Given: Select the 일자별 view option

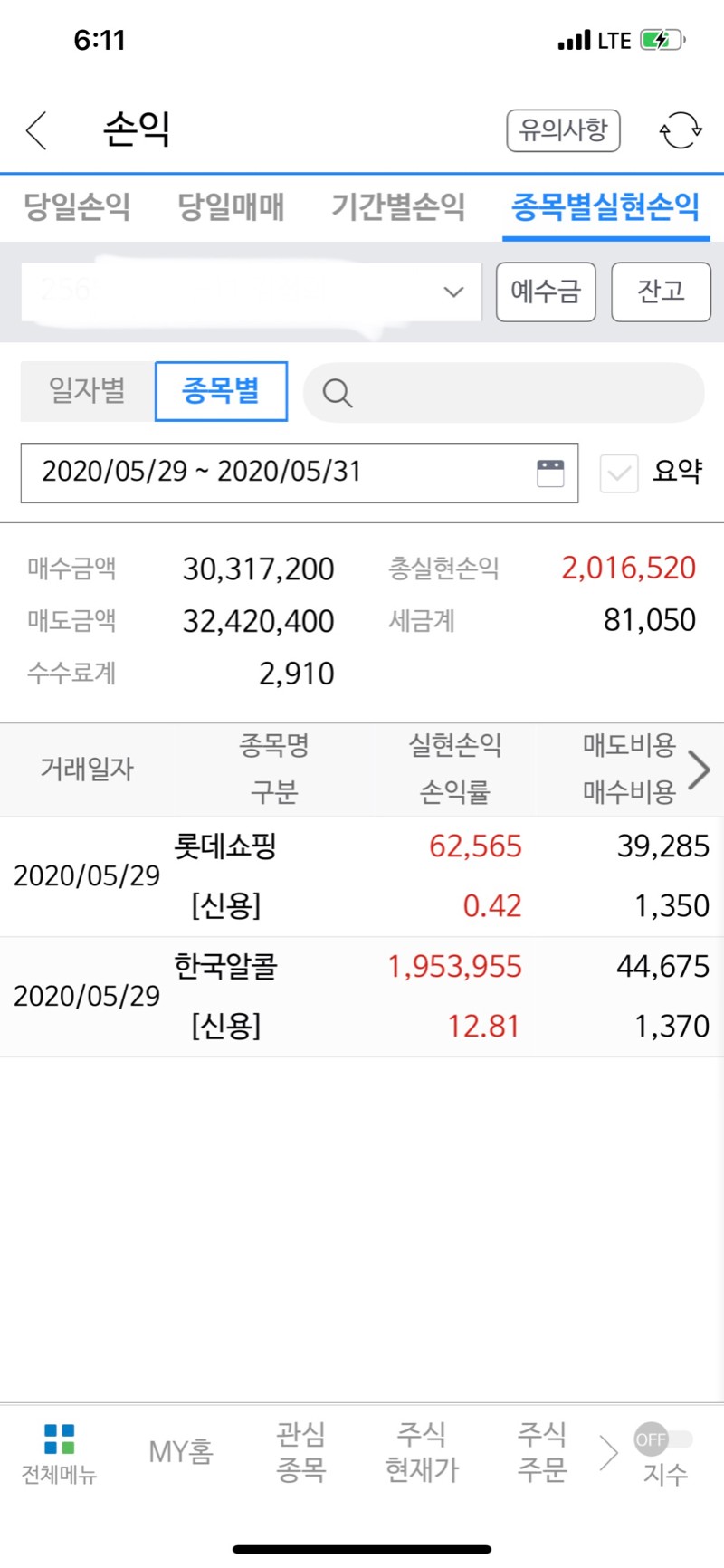Looking at the screenshot, I should tap(87, 391).
